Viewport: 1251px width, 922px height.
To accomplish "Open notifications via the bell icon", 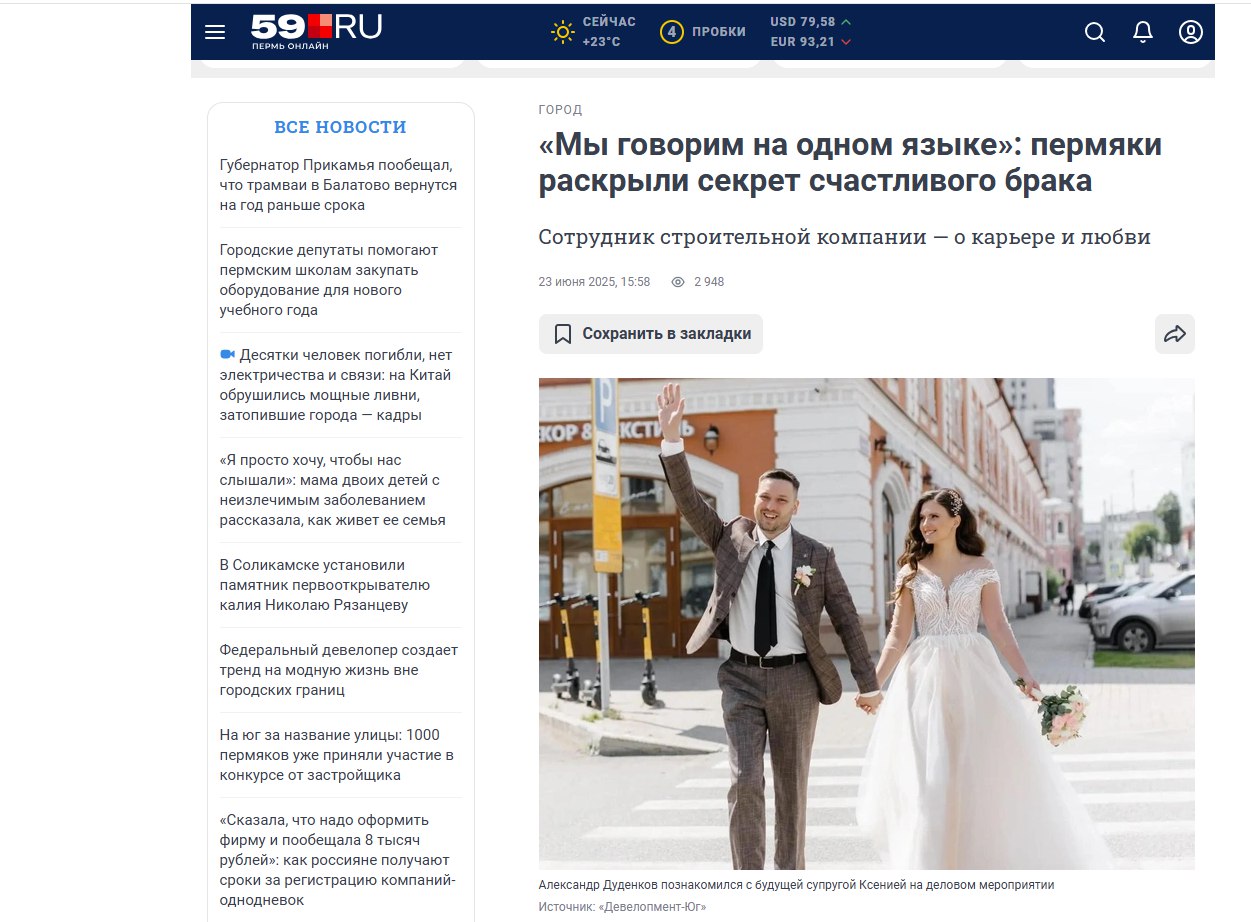I will click(1143, 32).
